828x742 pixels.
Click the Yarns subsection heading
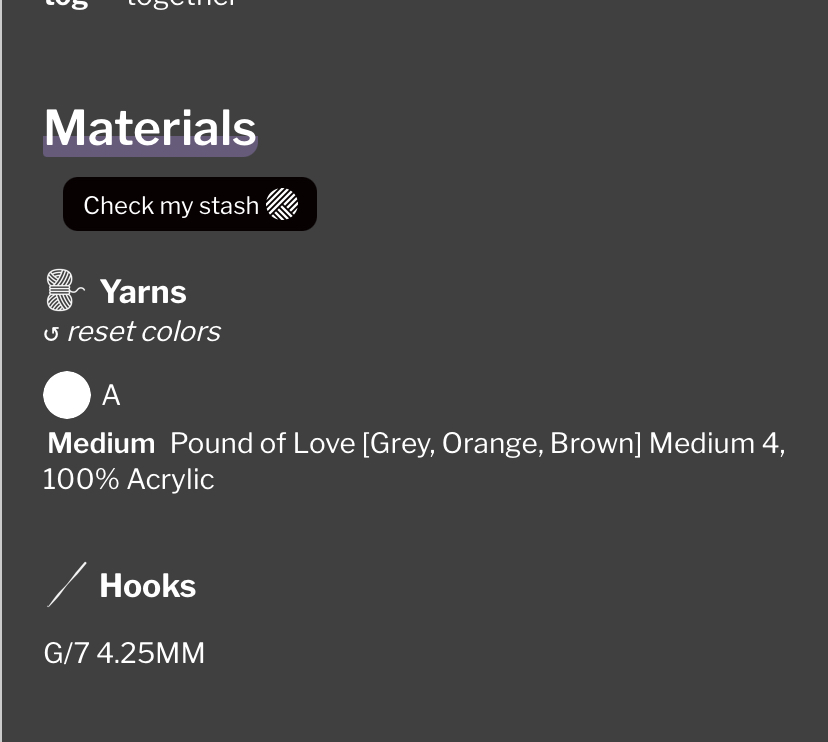point(143,292)
